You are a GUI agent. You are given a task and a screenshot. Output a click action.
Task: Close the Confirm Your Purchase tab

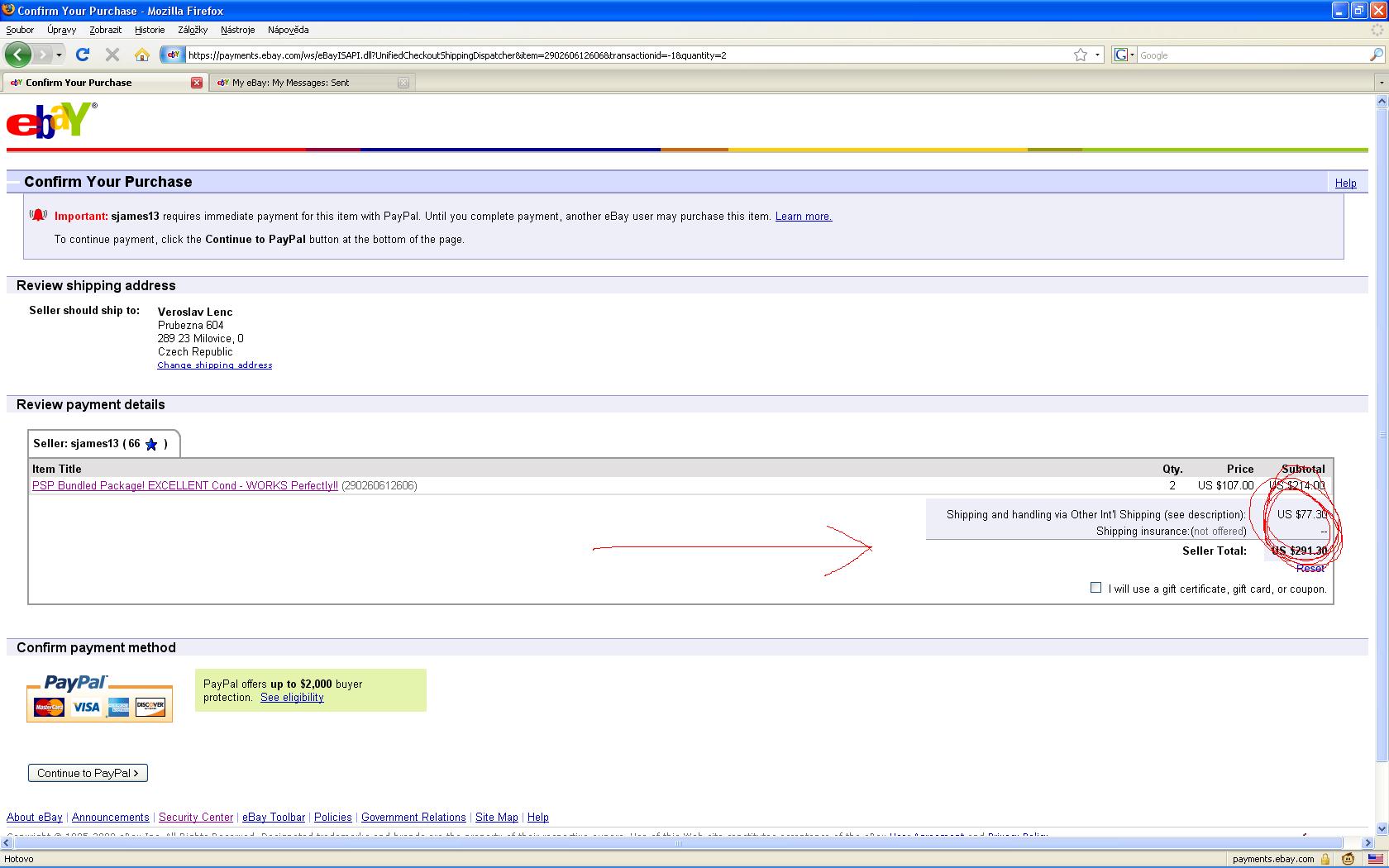[197, 83]
